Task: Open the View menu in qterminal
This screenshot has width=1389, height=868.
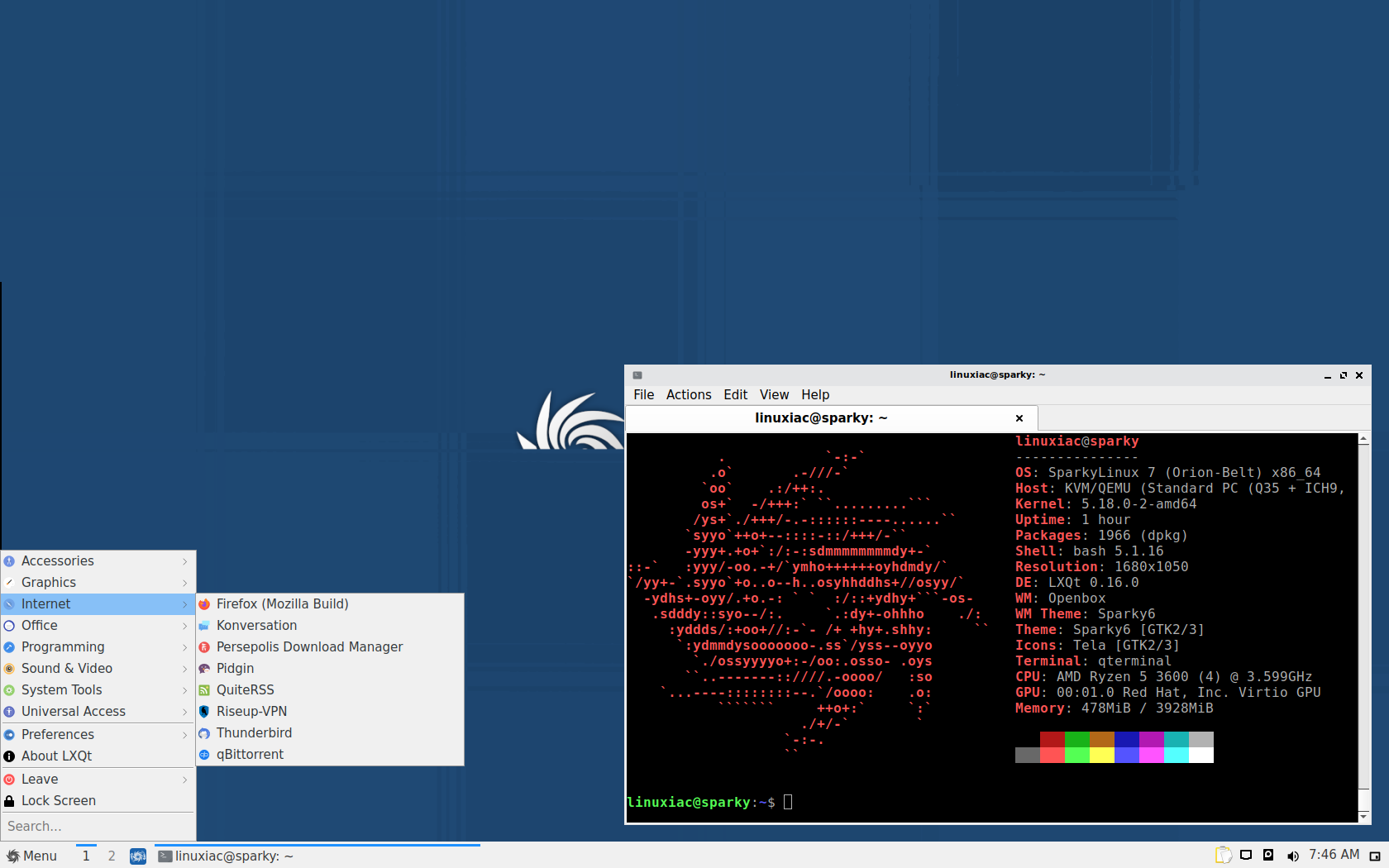Action: tap(774, 395)
